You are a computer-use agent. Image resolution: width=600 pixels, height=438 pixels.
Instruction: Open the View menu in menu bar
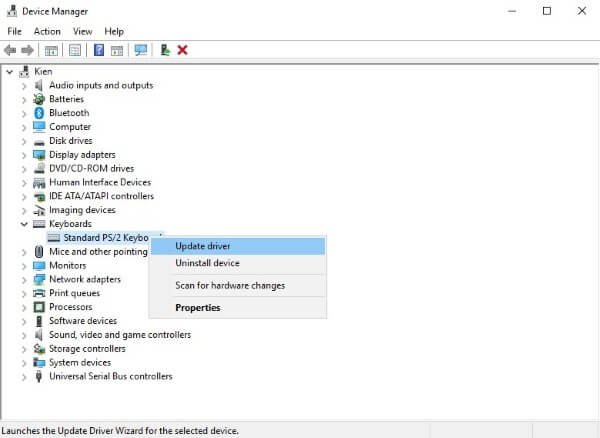click(82, 31)
